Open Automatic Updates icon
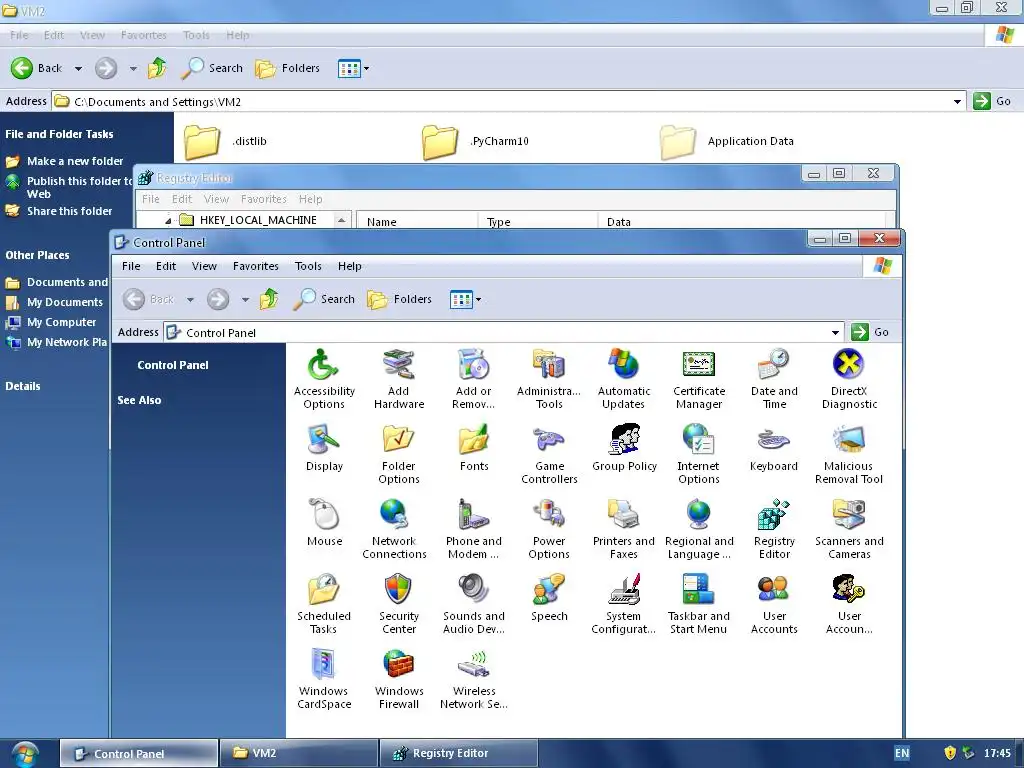The height and width of the screenshot is (768, 1024). (x=624, y=379)
